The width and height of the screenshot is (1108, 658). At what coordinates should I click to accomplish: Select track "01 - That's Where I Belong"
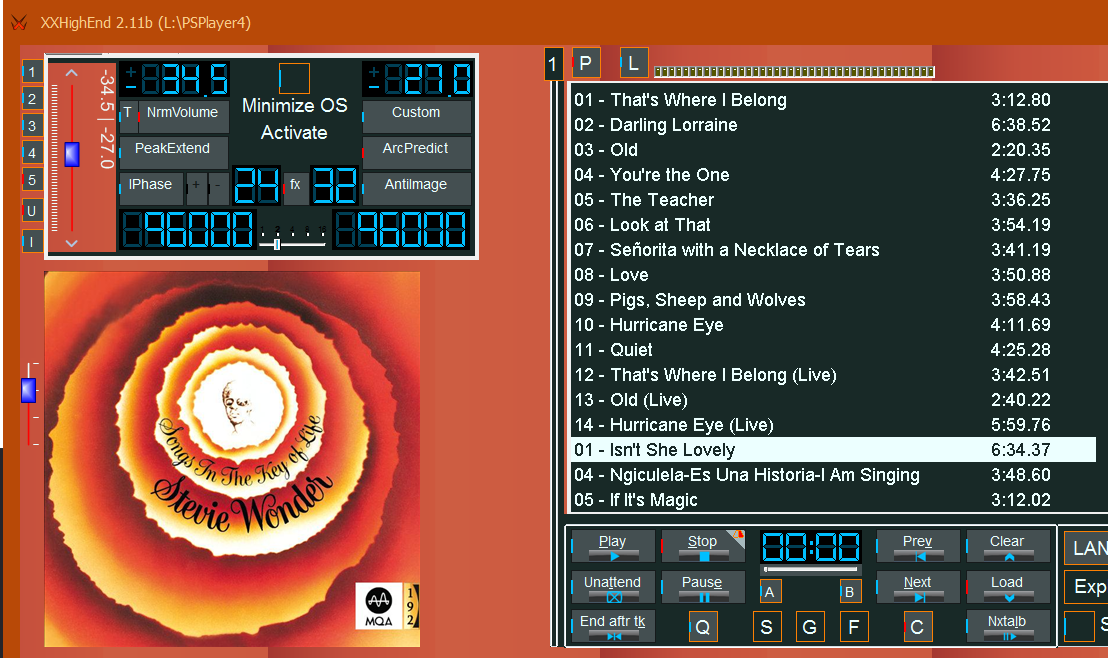(x=834, y=100)
